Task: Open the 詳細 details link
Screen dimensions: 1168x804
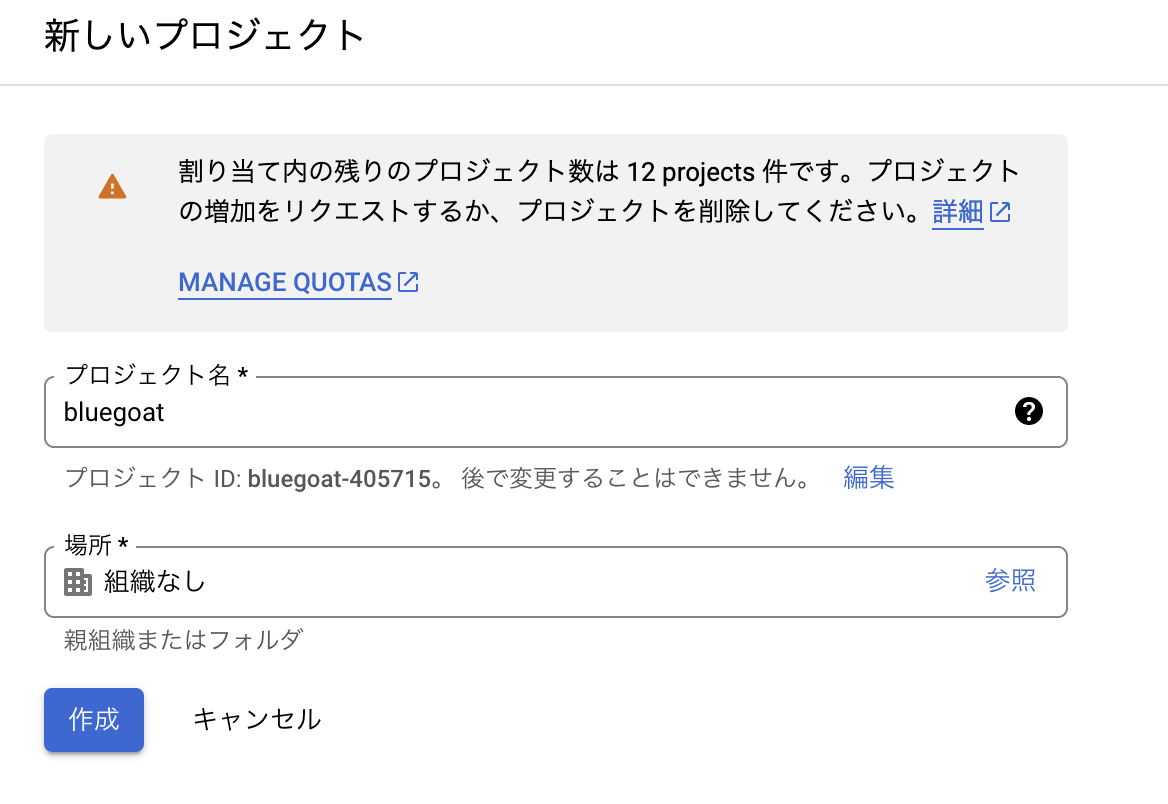Action: click(x=957, y=212)
